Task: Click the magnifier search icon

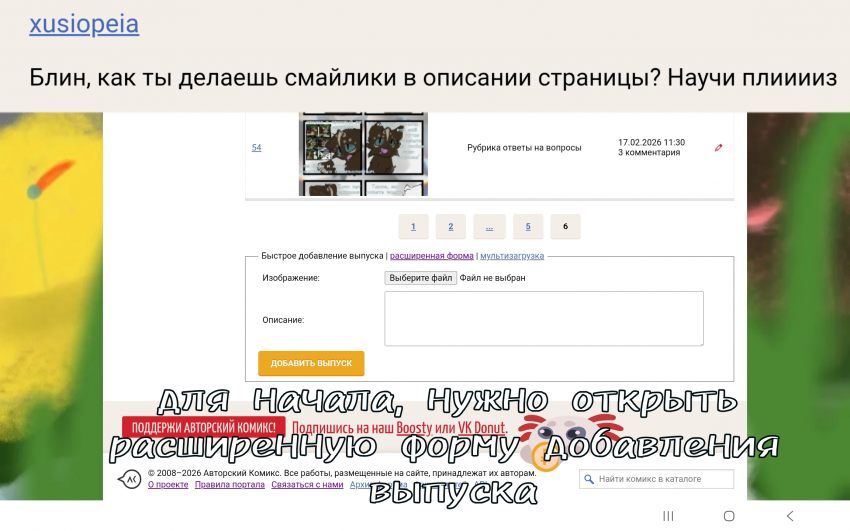Action: (589, 479)
